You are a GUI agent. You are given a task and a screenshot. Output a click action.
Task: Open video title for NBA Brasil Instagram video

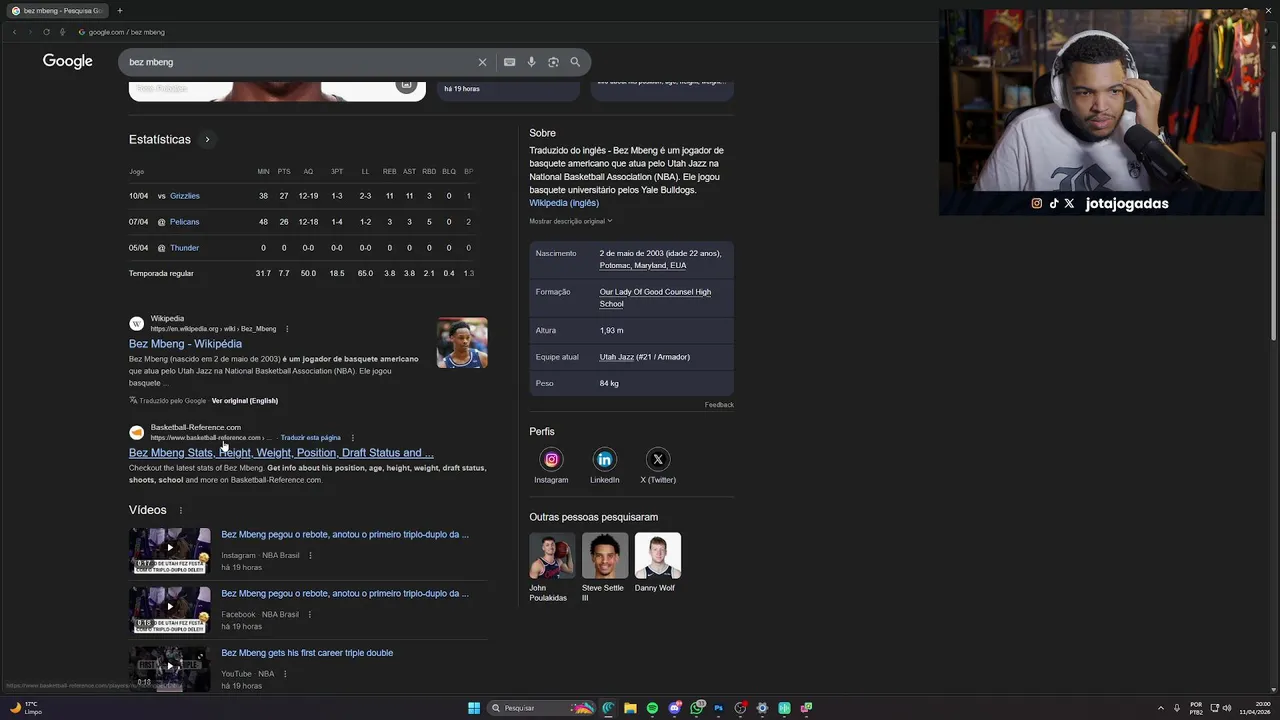pyautogui.click(x=345, y=534)
